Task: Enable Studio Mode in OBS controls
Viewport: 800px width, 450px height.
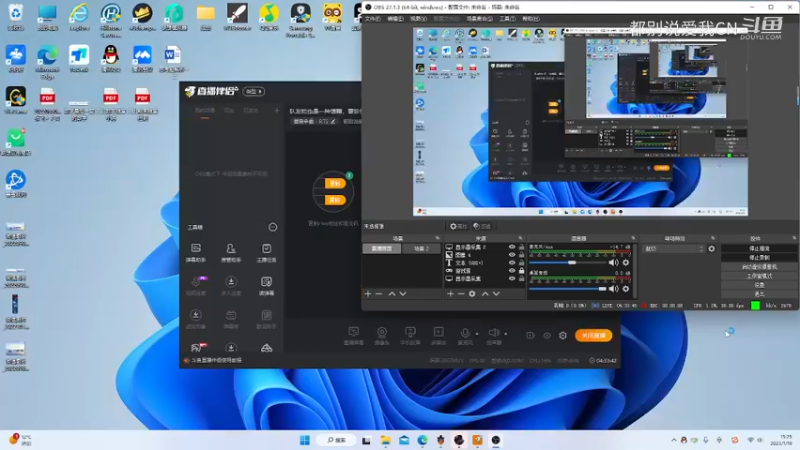Action: pyautogui.click(x=759, y=276)
